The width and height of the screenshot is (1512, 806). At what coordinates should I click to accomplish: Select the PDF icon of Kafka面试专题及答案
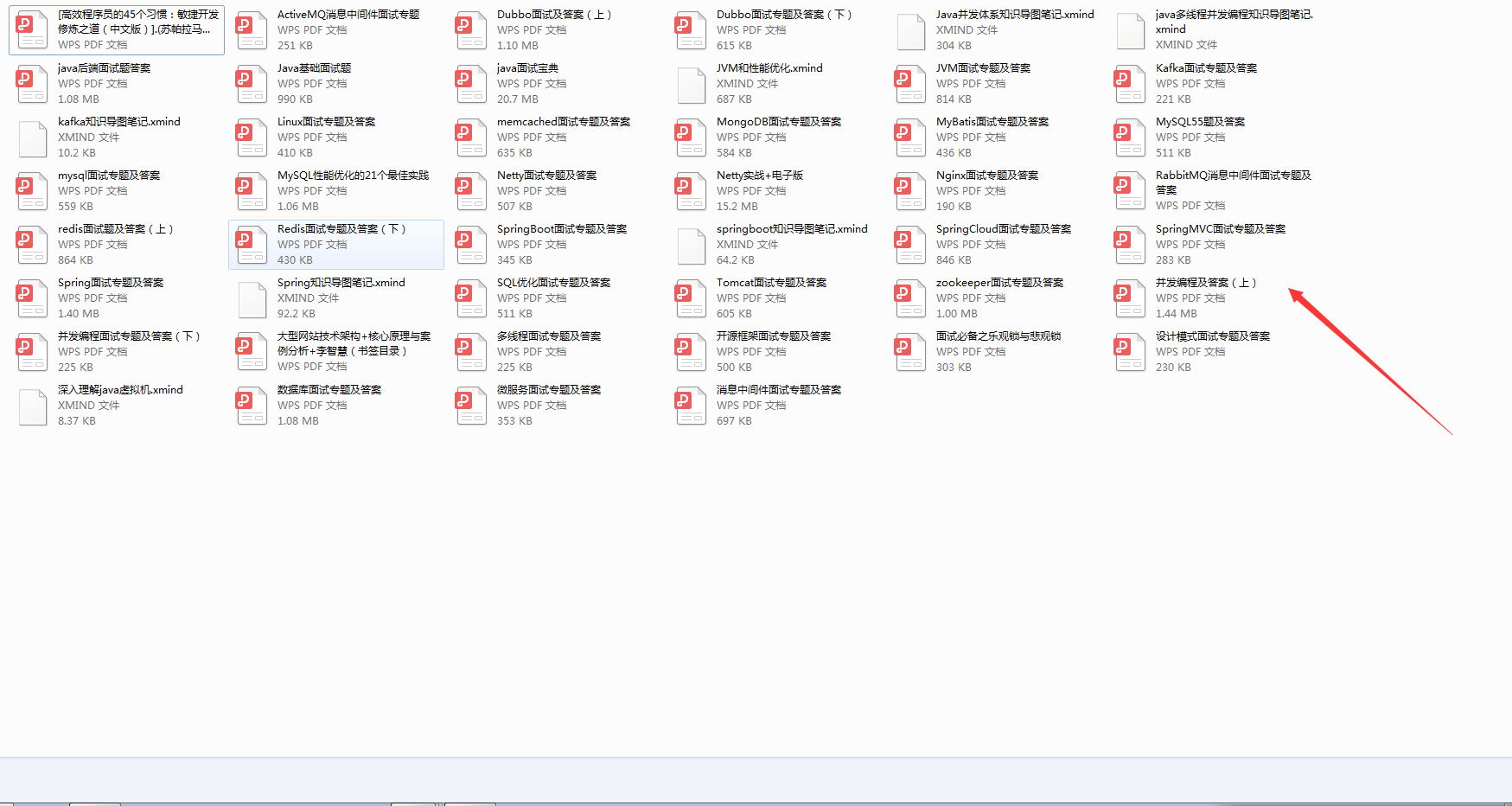pyautogui.click(x=1130, y=84)
